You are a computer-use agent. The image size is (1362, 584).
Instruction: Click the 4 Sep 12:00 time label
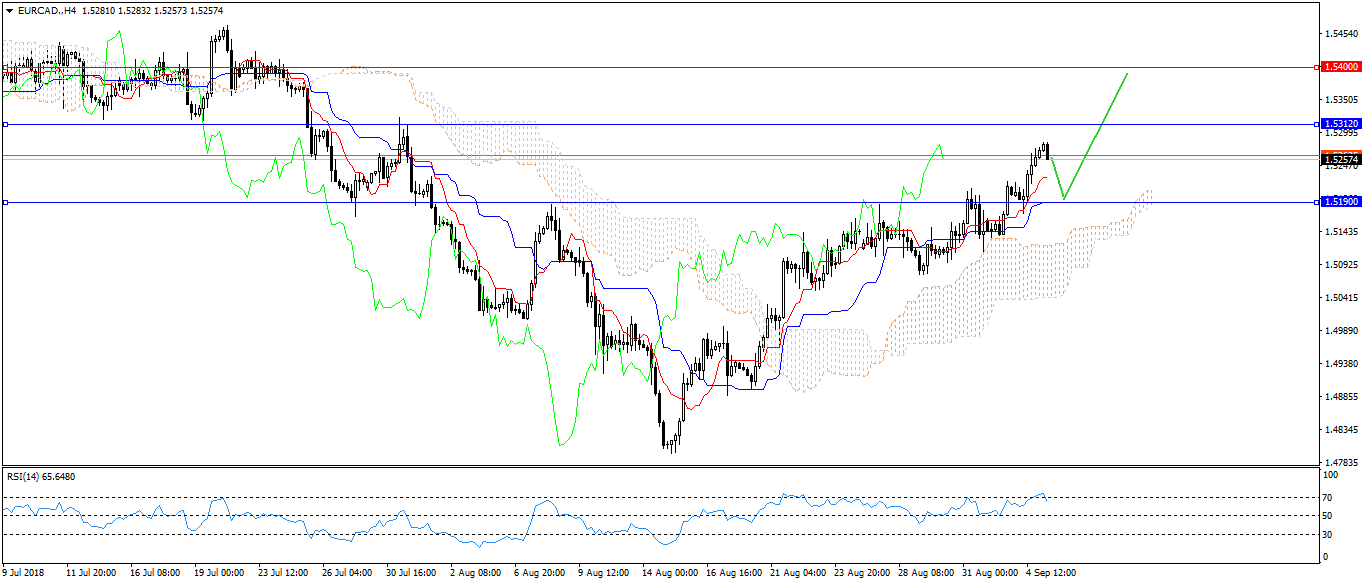(1050, 573)
